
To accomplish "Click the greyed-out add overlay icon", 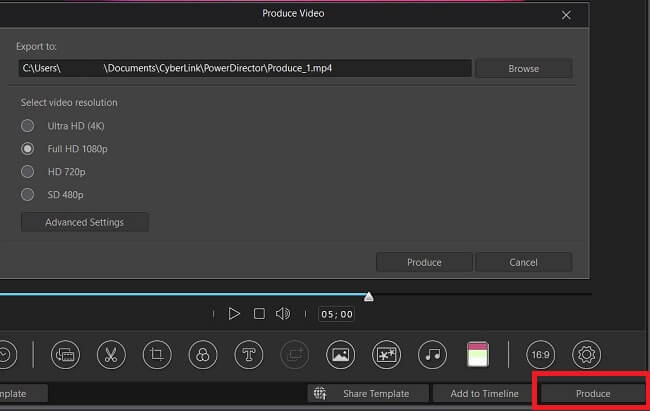I will (295, 355).
